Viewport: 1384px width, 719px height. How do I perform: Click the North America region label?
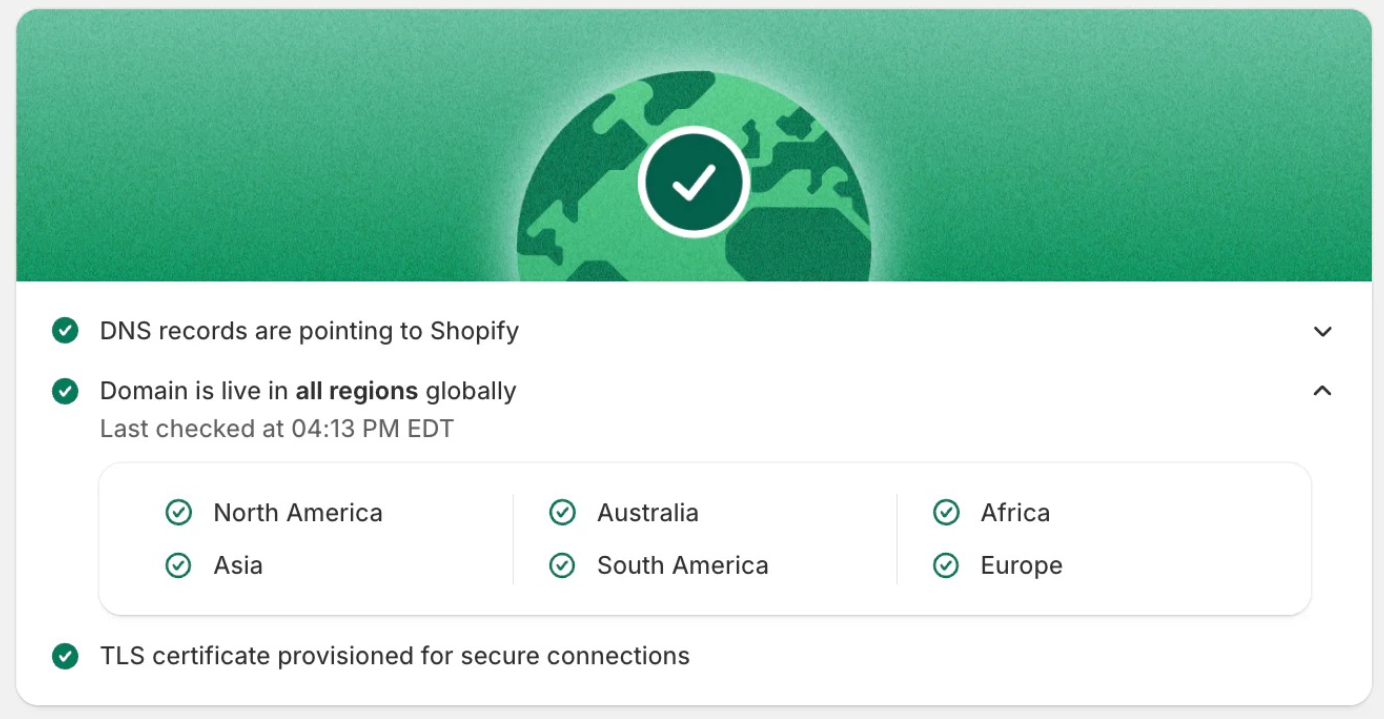[x=298, y=513]
